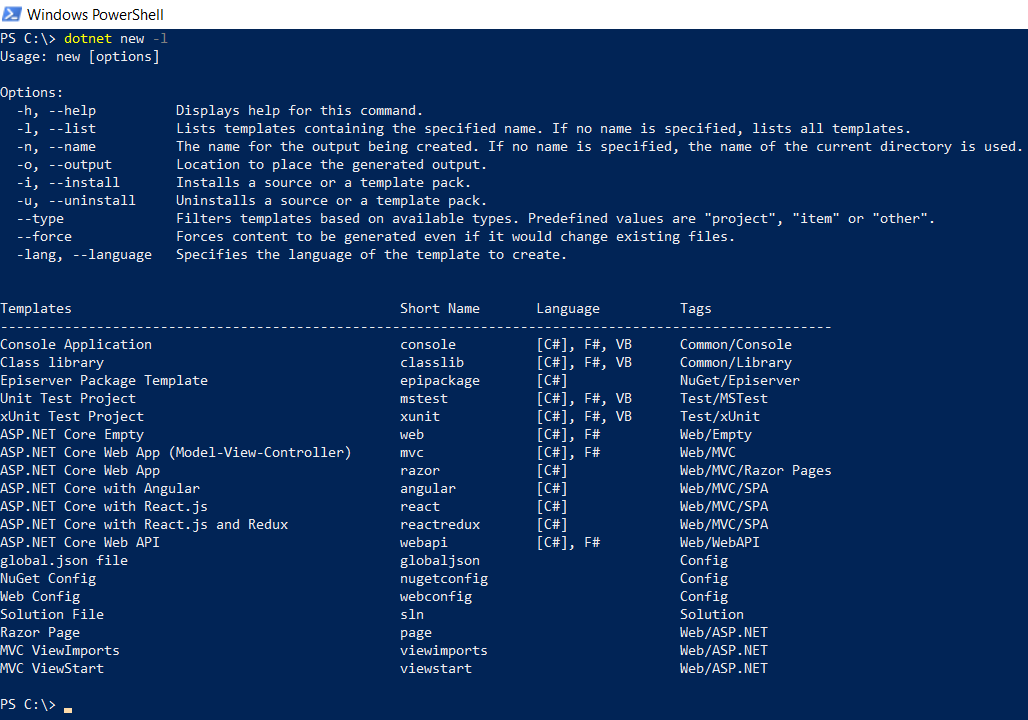Click 'ASP.NET Core Web App (Model-View-Controller)'
1028x720 pixels.
click(x=176, y=452)
